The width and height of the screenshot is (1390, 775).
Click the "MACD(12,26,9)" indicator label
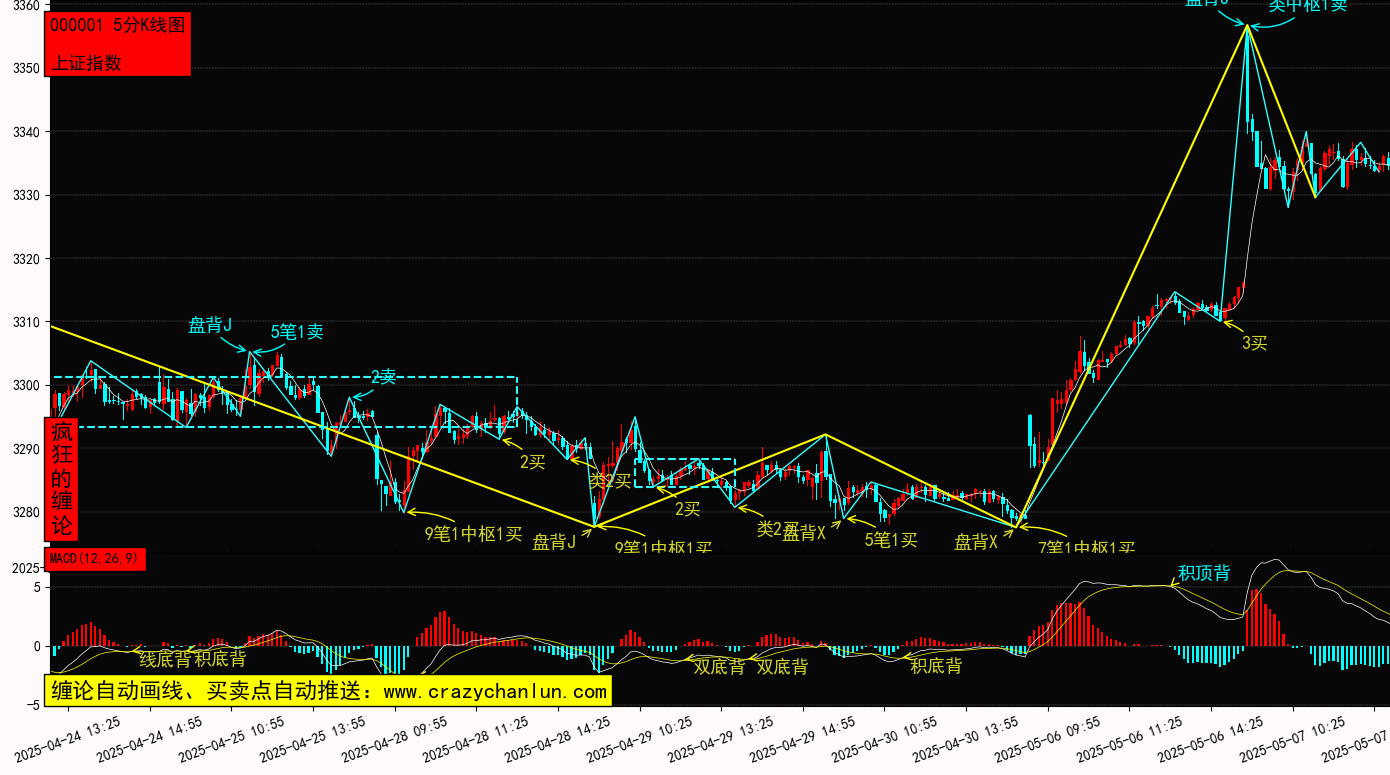(x=96, y=559)
